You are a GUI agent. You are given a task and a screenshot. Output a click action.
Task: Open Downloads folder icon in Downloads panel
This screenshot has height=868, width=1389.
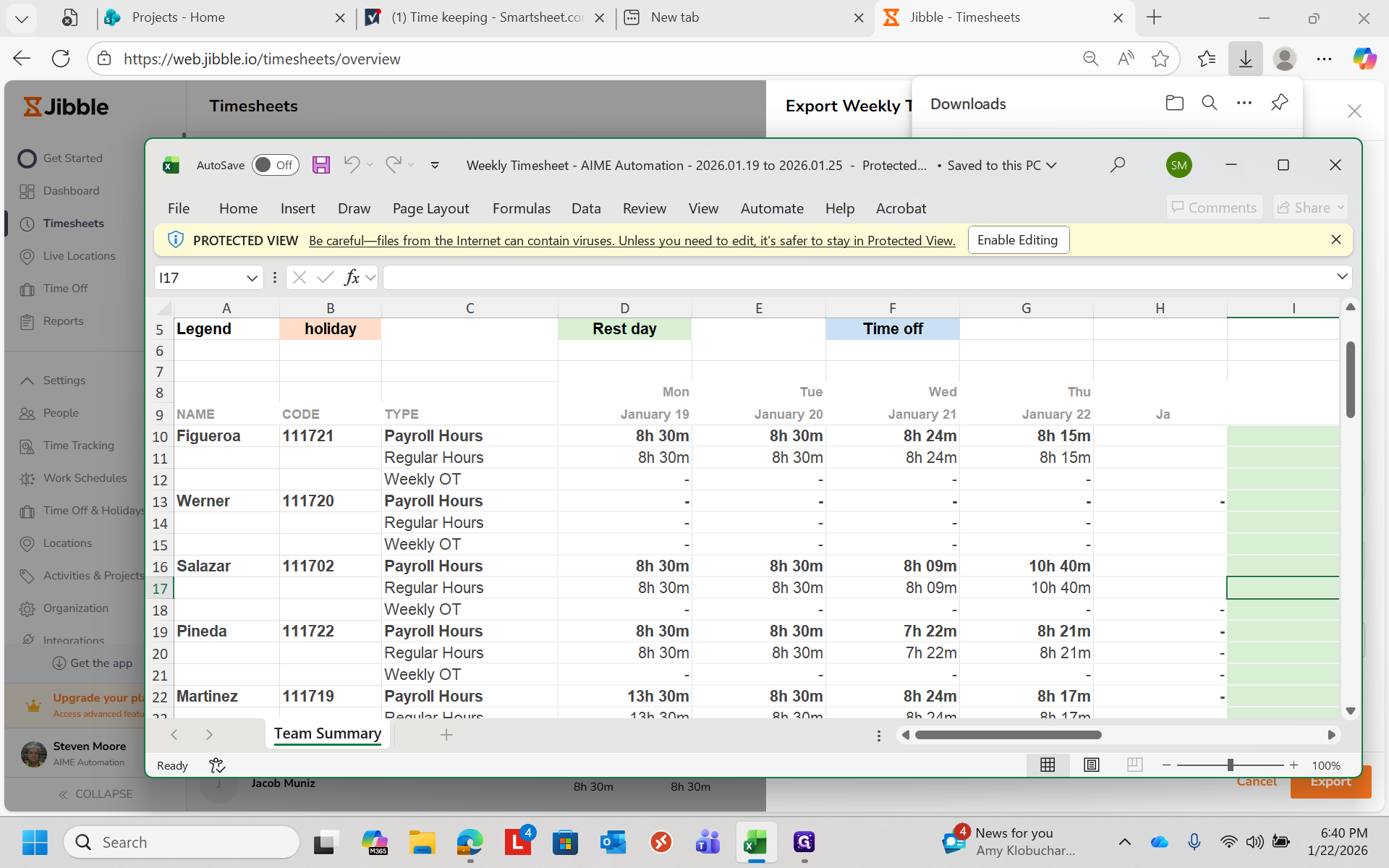(x=1174, y=103)
